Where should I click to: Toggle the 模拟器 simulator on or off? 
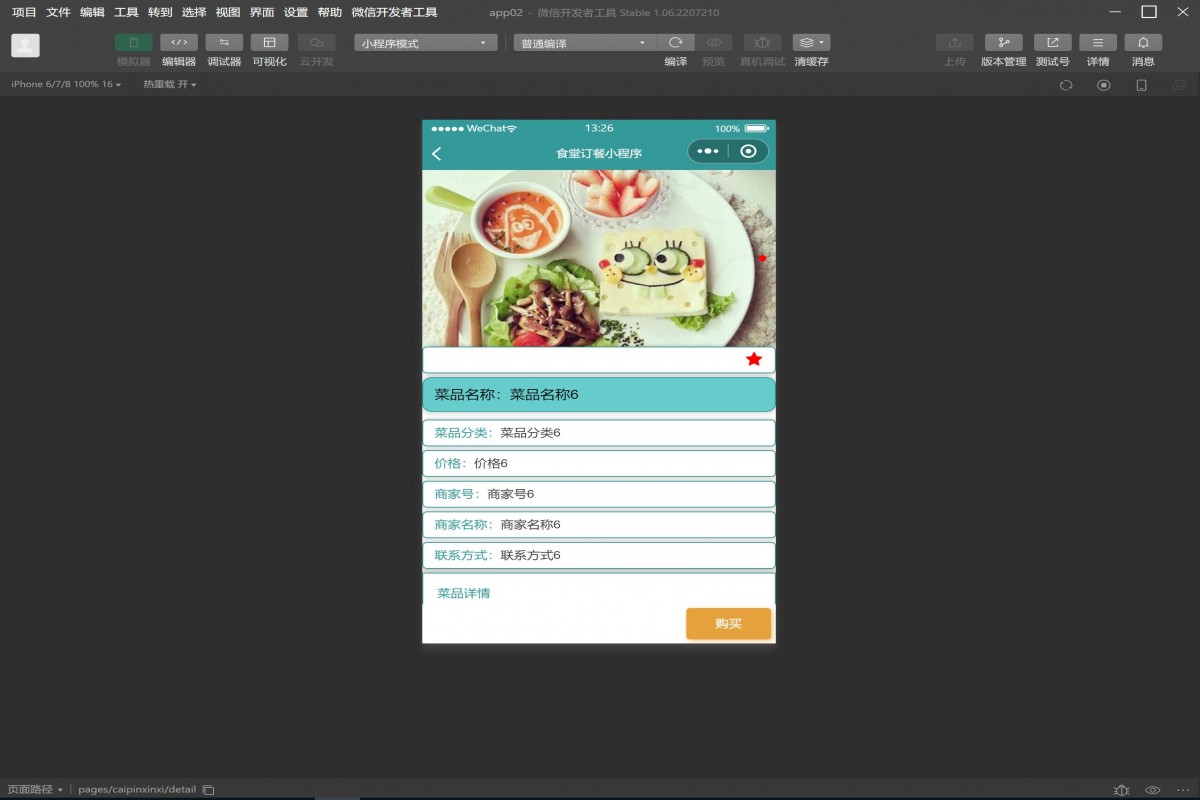coord(134,42)
